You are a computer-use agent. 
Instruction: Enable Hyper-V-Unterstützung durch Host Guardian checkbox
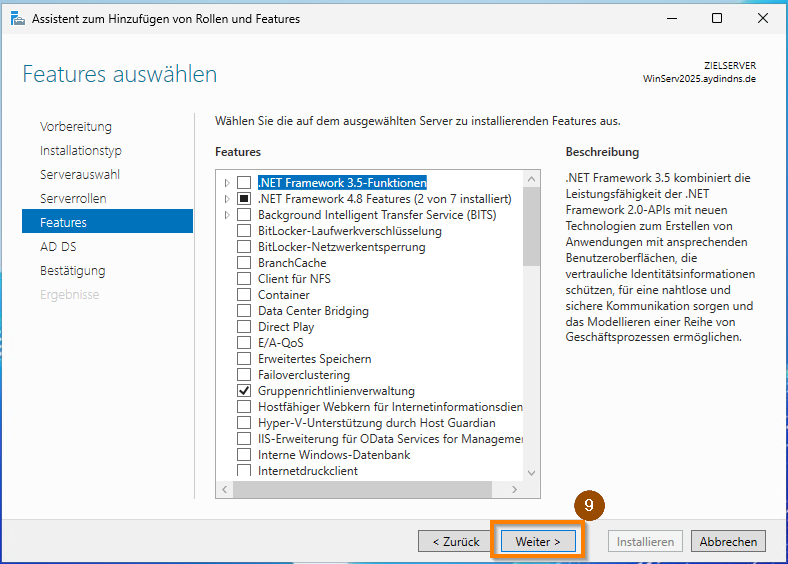244,423
